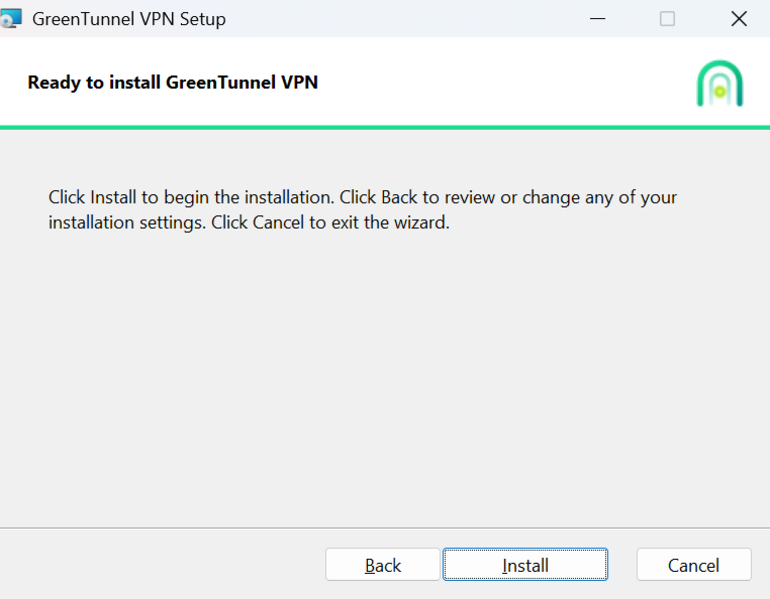This screenshot has height=599, width=770.
Task: Click the Install button to begin installation
Action: (525, 565)
